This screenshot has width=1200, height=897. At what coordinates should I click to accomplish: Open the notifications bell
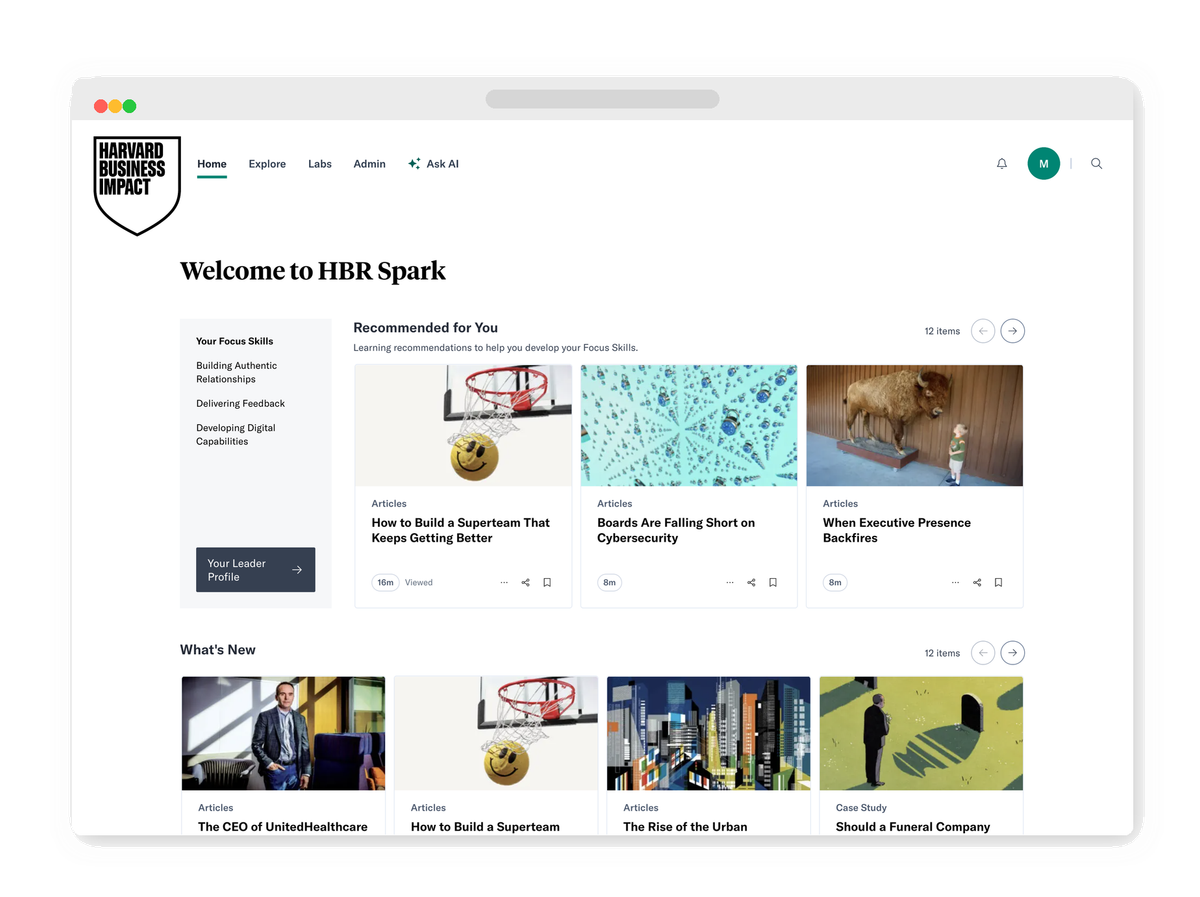point(1002,164)
